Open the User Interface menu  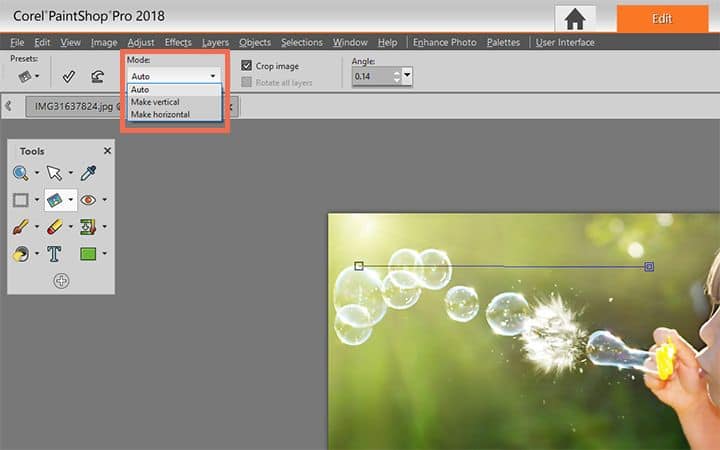pyautogui.click(x=565, y=43)
